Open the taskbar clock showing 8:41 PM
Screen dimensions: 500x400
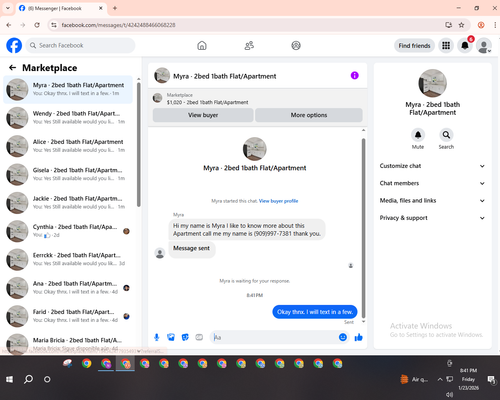(x=468, y=379)
